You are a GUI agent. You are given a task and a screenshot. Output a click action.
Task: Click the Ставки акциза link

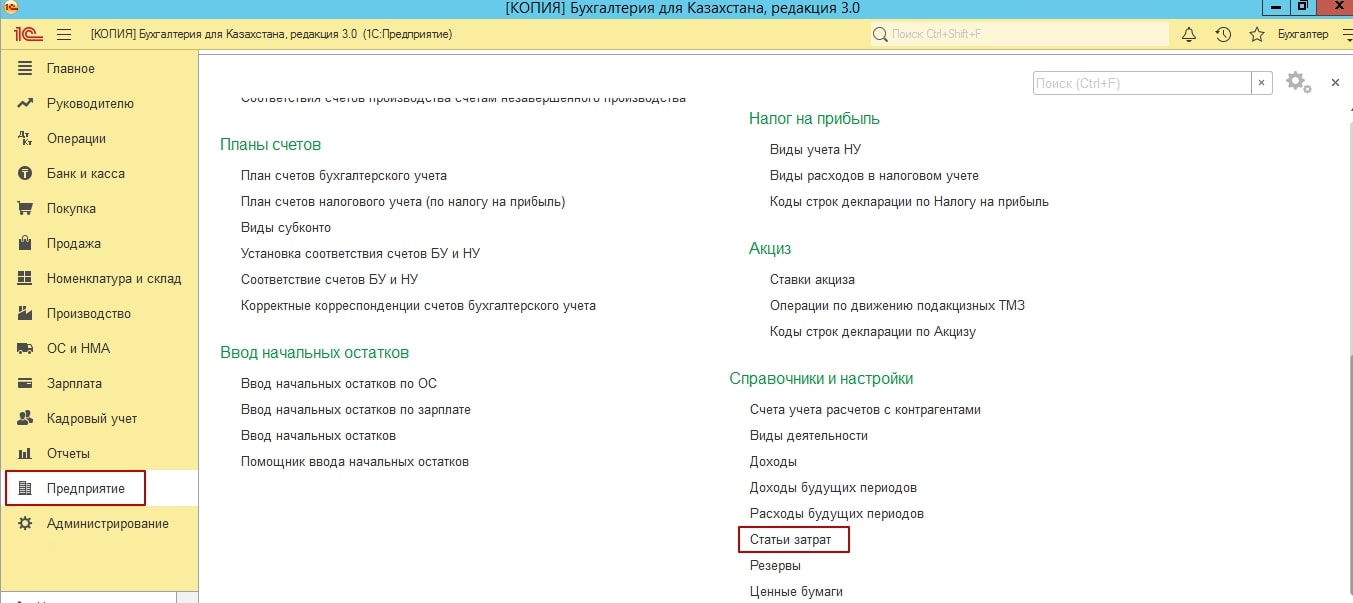[x=812, y=279]
